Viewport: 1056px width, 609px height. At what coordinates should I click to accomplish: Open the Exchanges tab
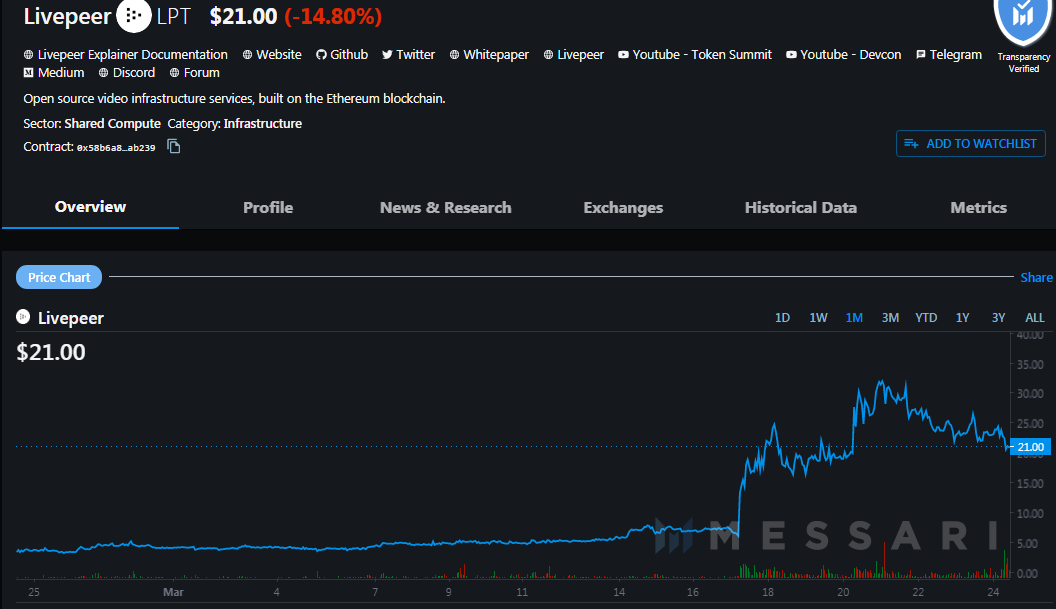click(623, 207)
